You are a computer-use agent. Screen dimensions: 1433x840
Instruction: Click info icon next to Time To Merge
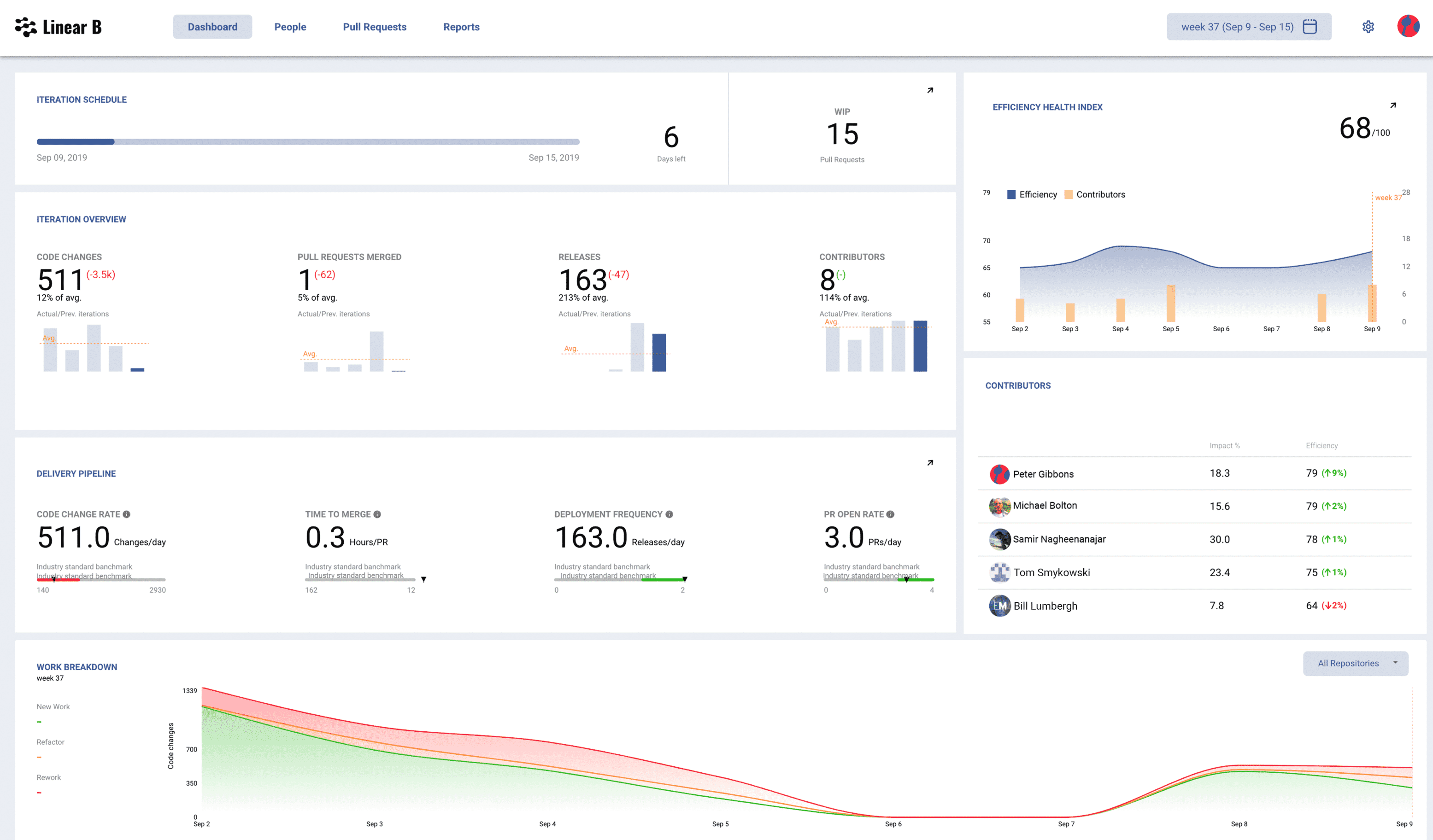click(x=377, y=514)
